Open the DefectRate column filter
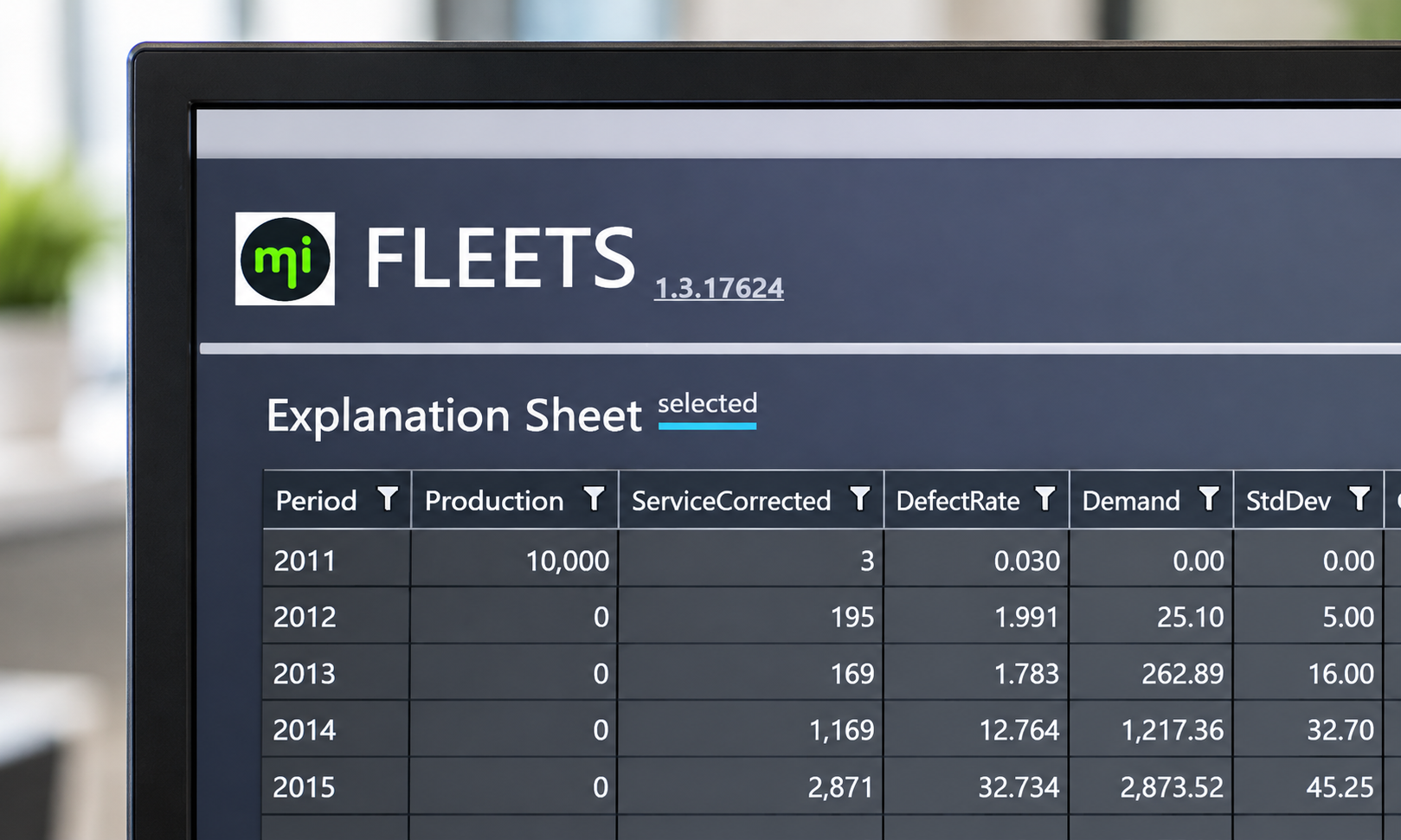The height and width of the screenshot is (840, 1401). tap(1045, 499)
